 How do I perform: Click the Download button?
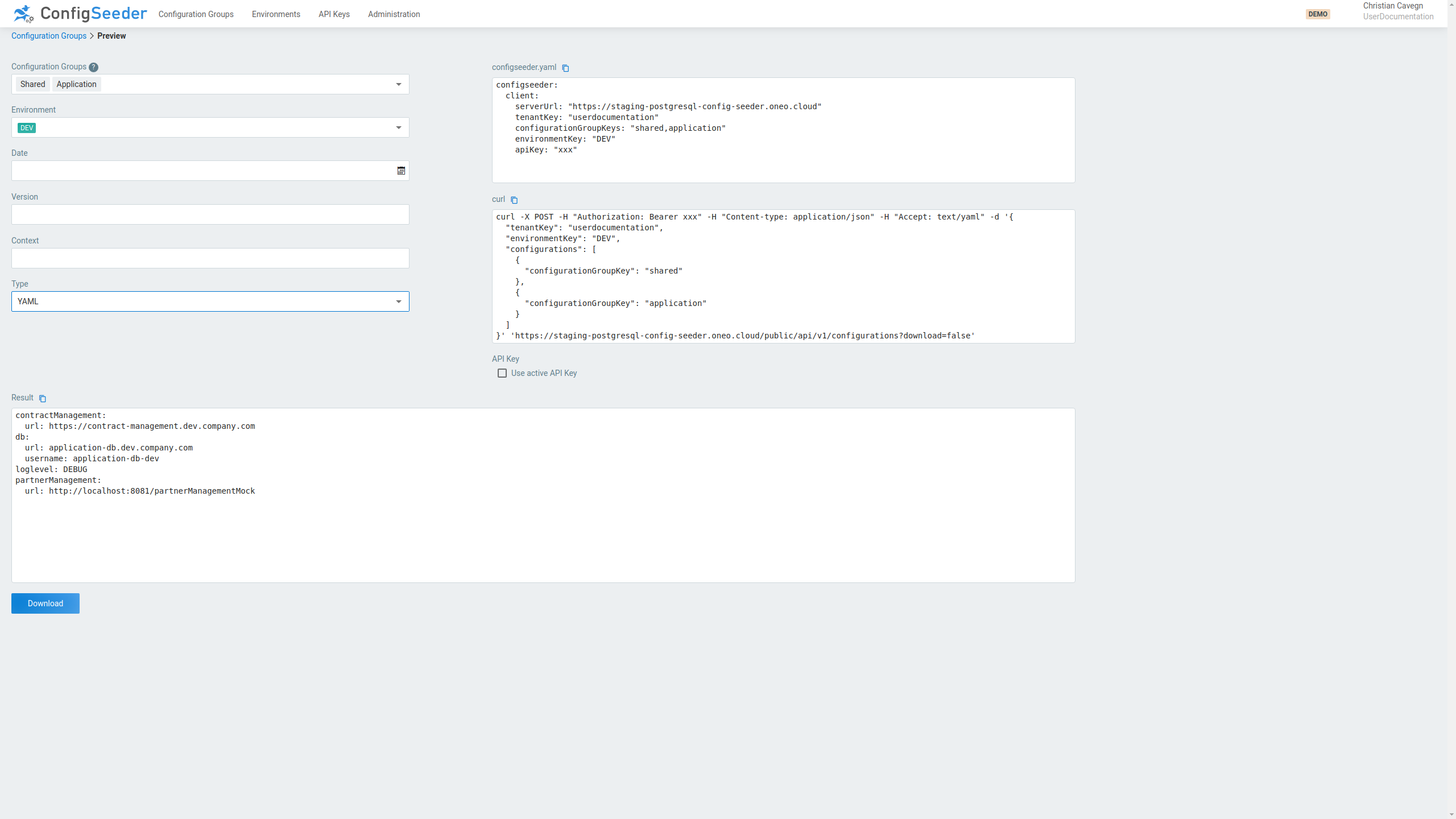coord(45,603)
